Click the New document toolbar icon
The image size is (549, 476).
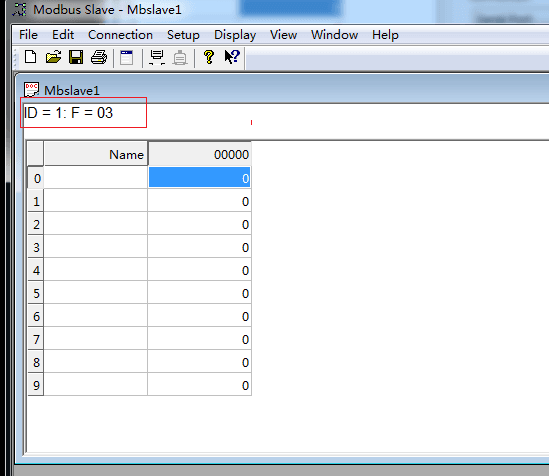tap(30, 57)
